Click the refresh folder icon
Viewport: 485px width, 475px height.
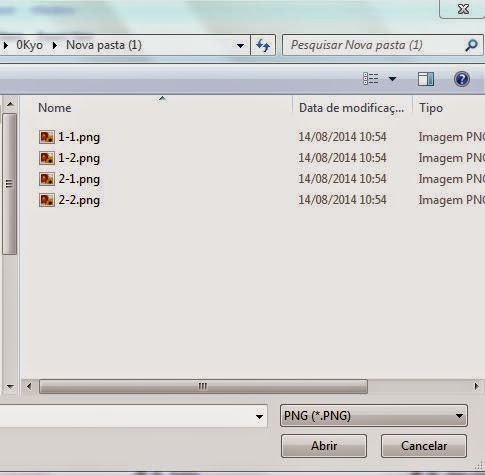263,45
